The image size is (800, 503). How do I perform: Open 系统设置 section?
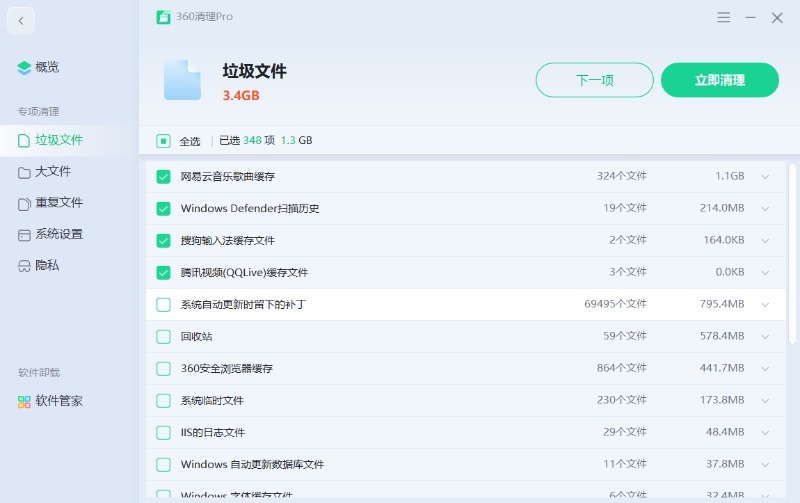[59, 234]
